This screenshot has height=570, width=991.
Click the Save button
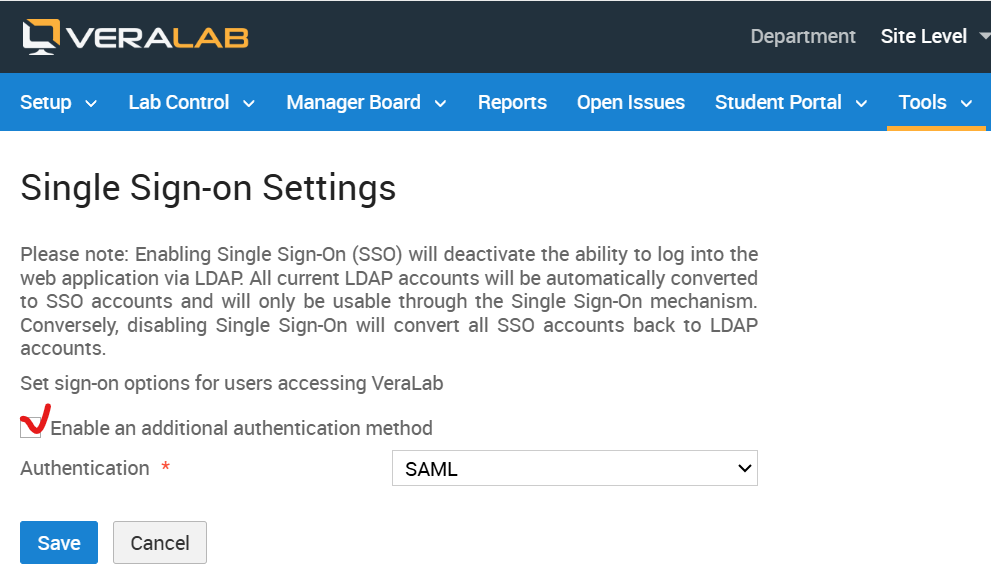coord(59,542)
